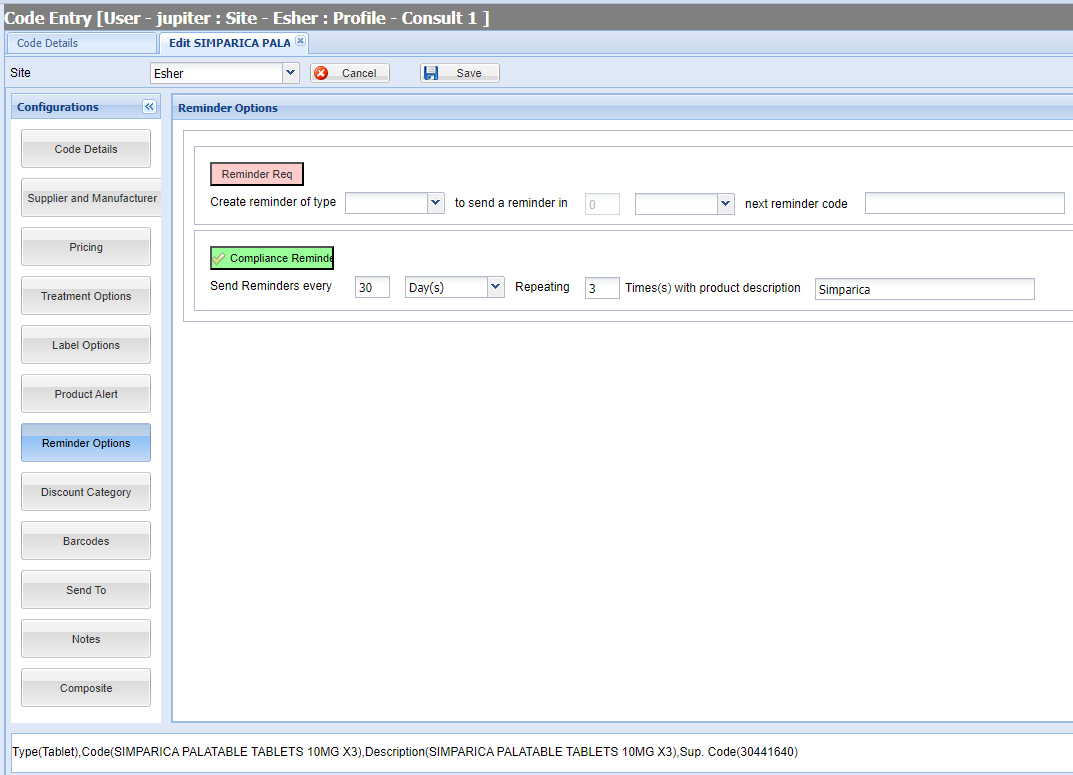Click the Reminder Options panel header

(x=622, y=108)
